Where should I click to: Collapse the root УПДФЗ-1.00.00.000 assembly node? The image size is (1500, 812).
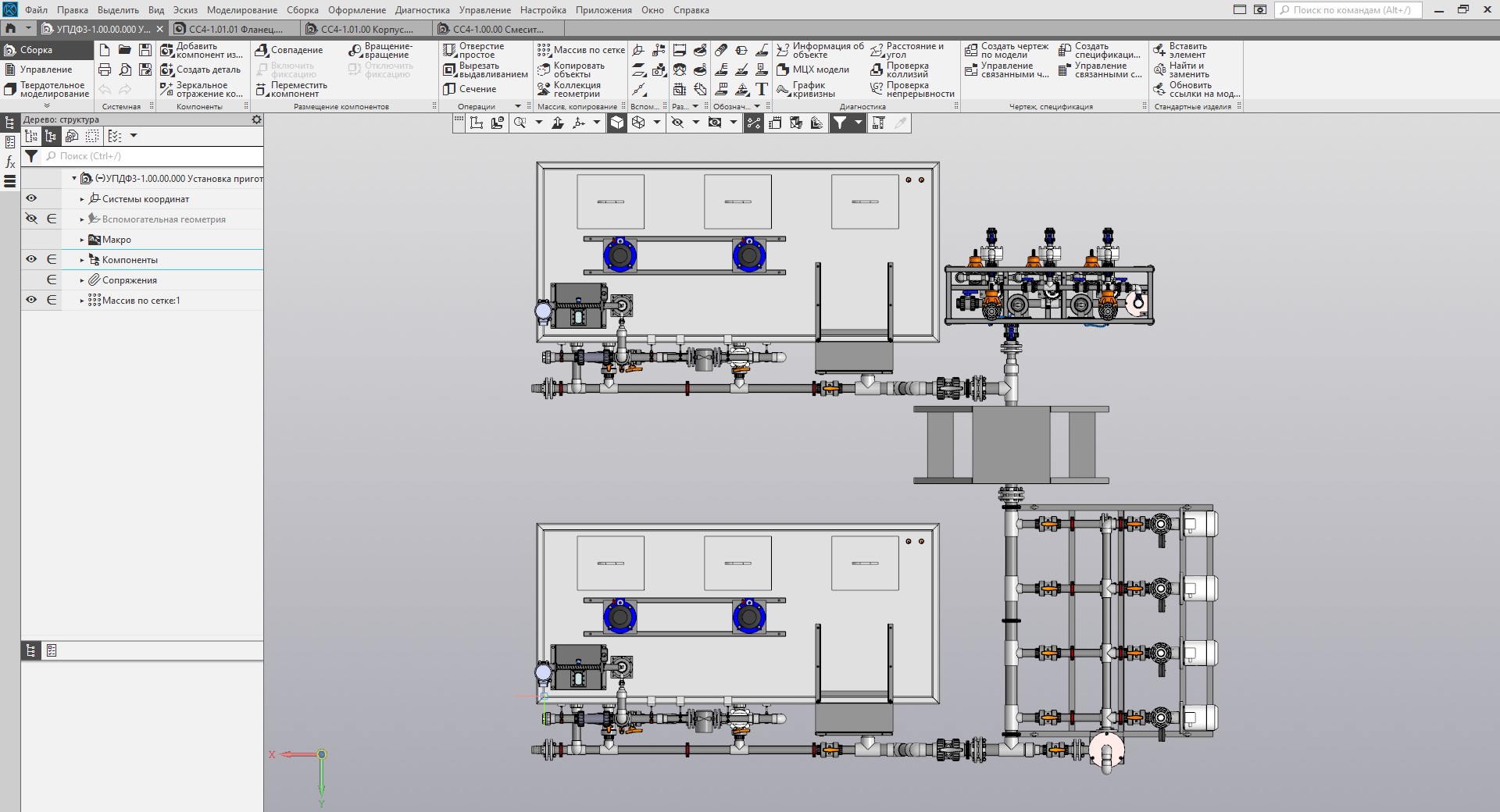pos(74,179)
